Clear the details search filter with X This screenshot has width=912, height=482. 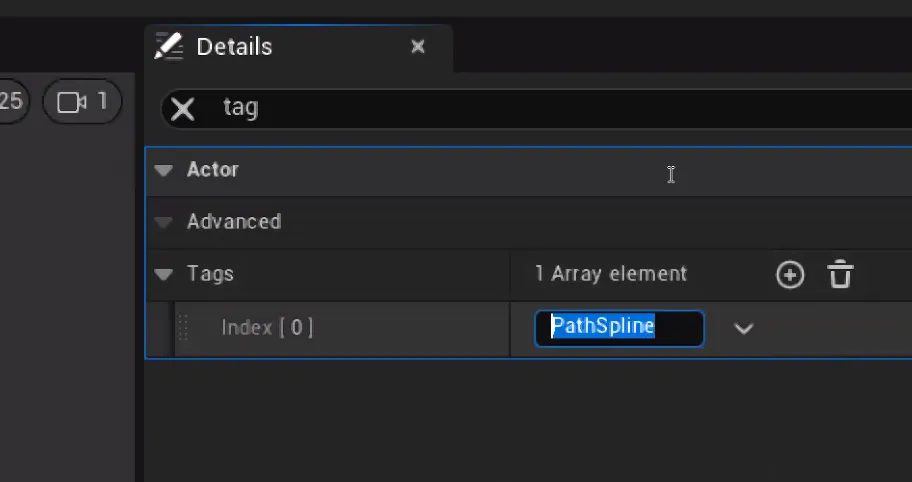pyautogui.click(x=183, y=109)
